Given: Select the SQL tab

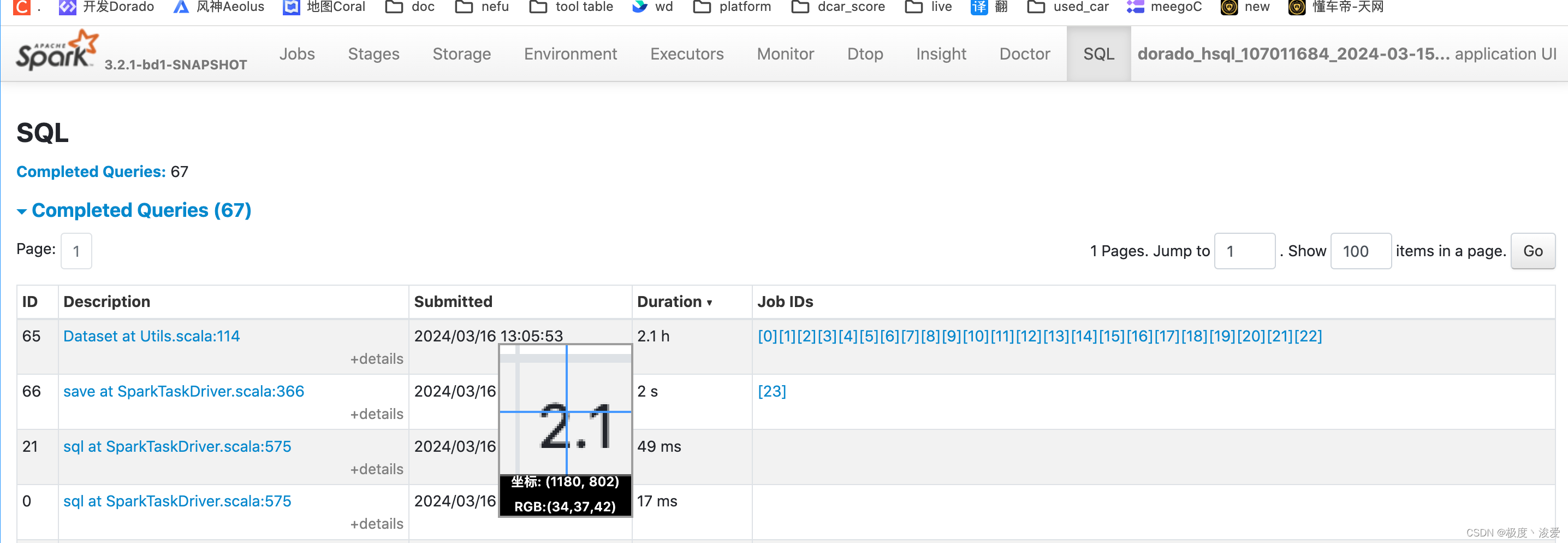Looking at the screenshot, I should [1098, 54].
